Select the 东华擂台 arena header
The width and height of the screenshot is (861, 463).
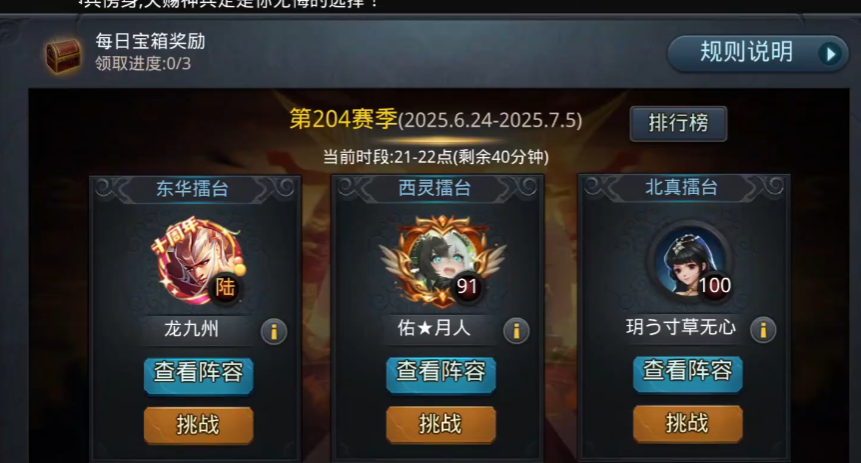coord(193,188)
